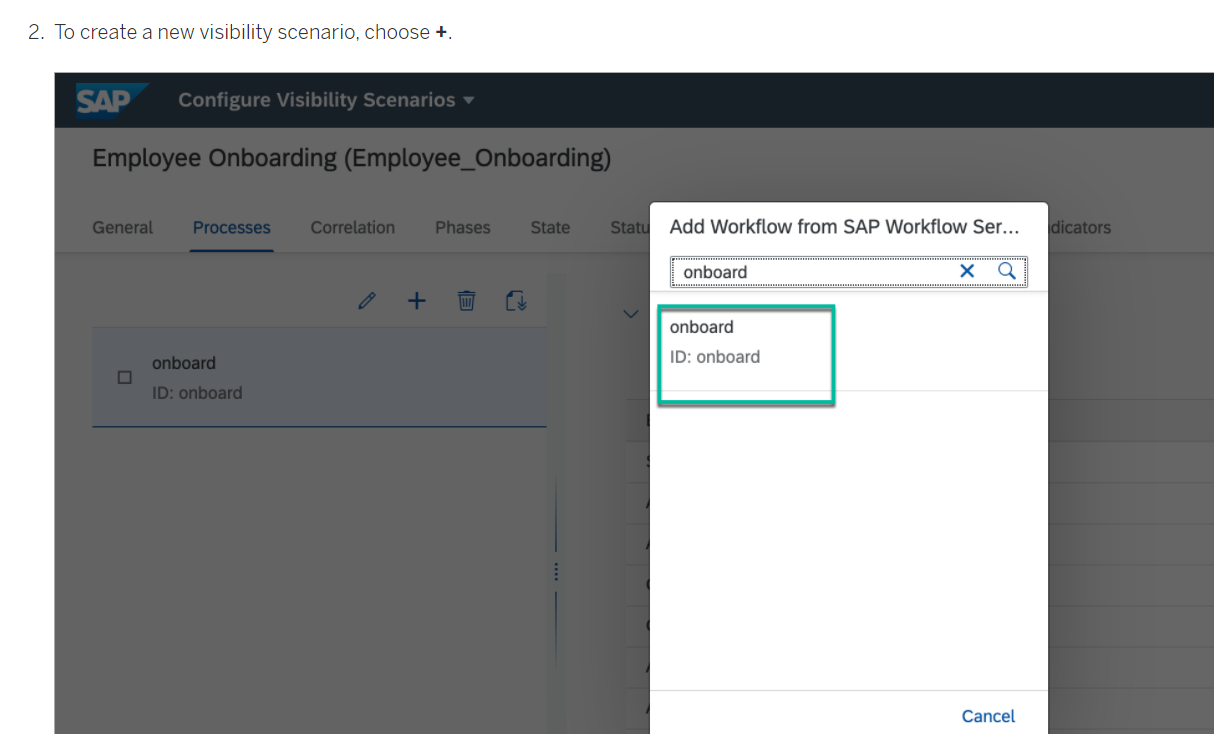Select onboard process in left list

pyautogui.click(x=319, y=377)
